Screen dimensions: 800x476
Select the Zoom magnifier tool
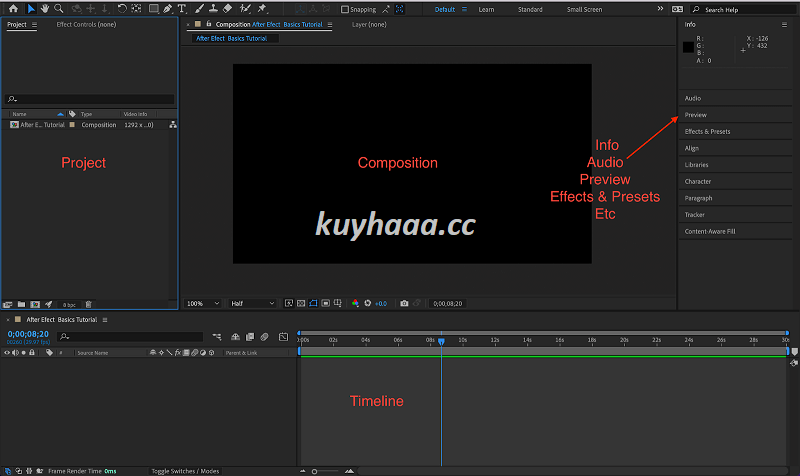(59, 9)
